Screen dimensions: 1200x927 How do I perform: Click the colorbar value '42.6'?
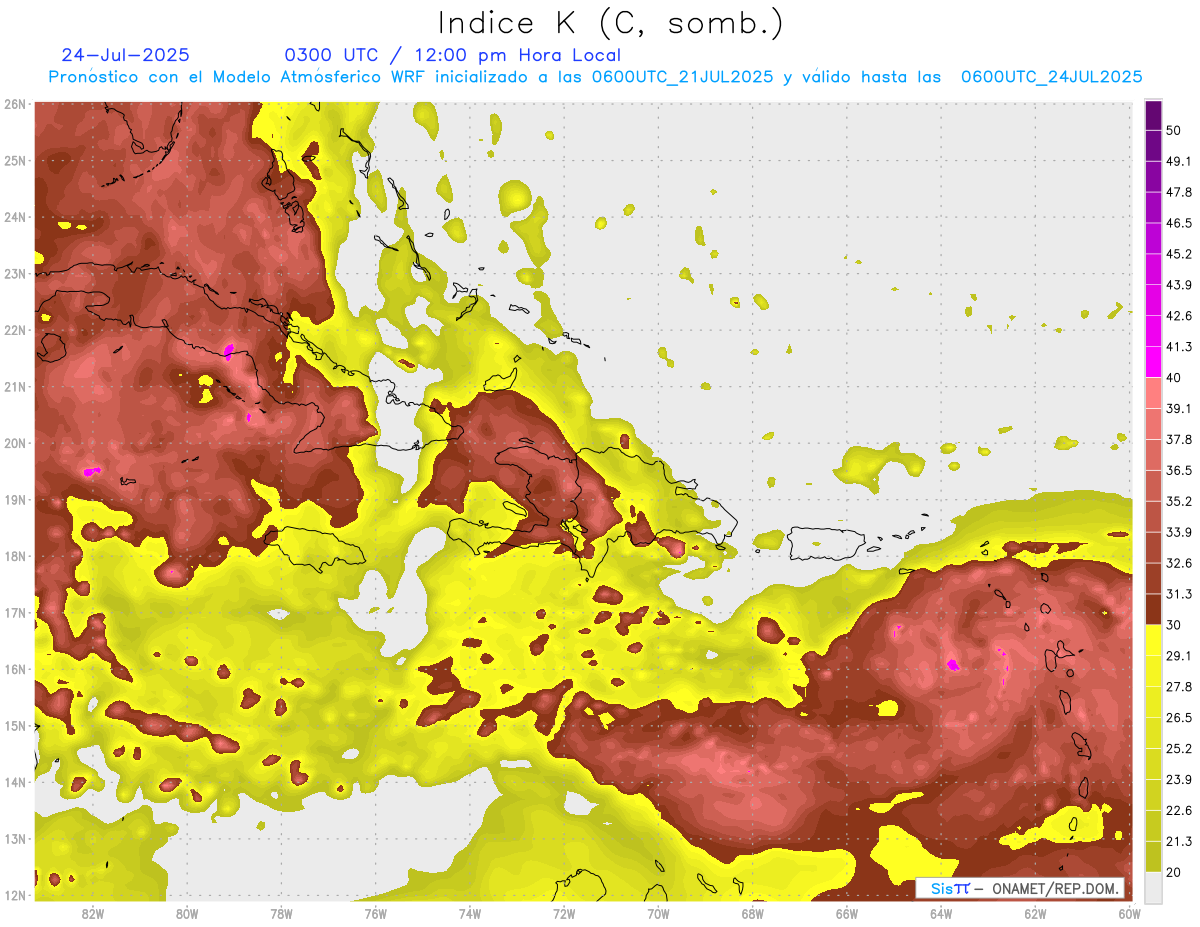click(x=1179, y=316)
